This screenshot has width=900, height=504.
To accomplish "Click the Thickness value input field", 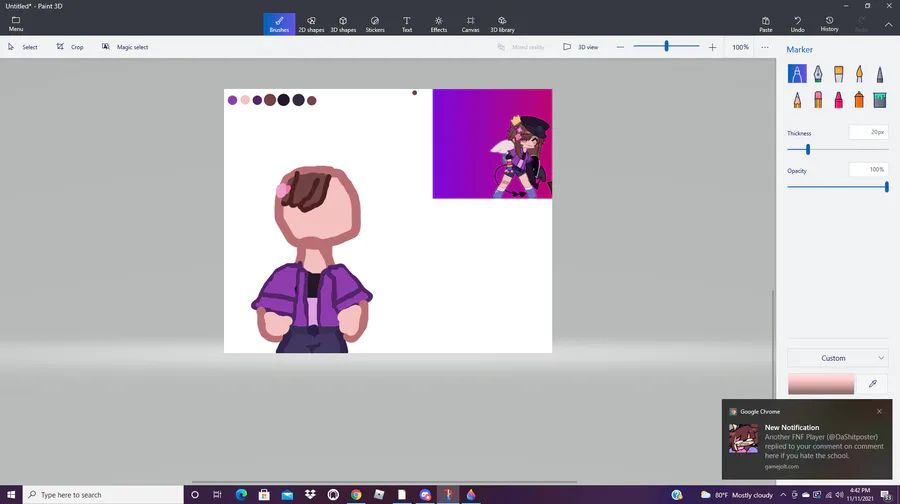I will coord(869,132).
